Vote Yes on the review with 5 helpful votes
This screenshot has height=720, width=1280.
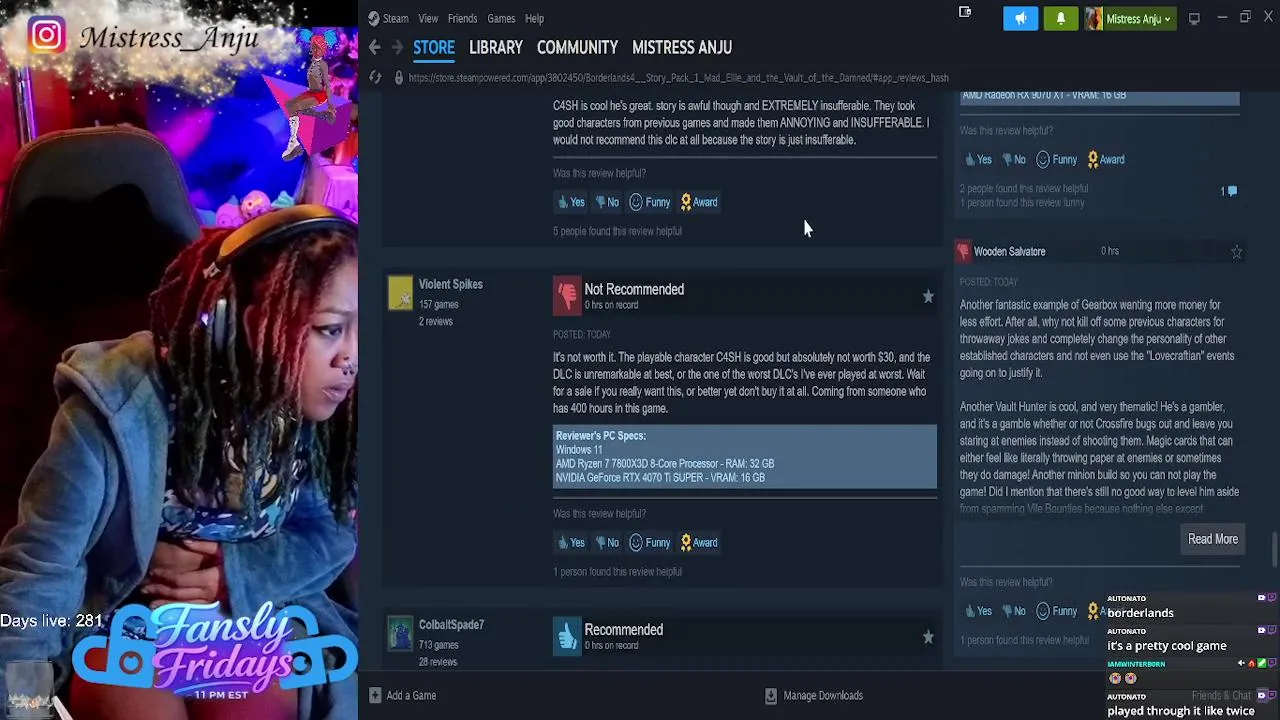[x=571, y=202]
